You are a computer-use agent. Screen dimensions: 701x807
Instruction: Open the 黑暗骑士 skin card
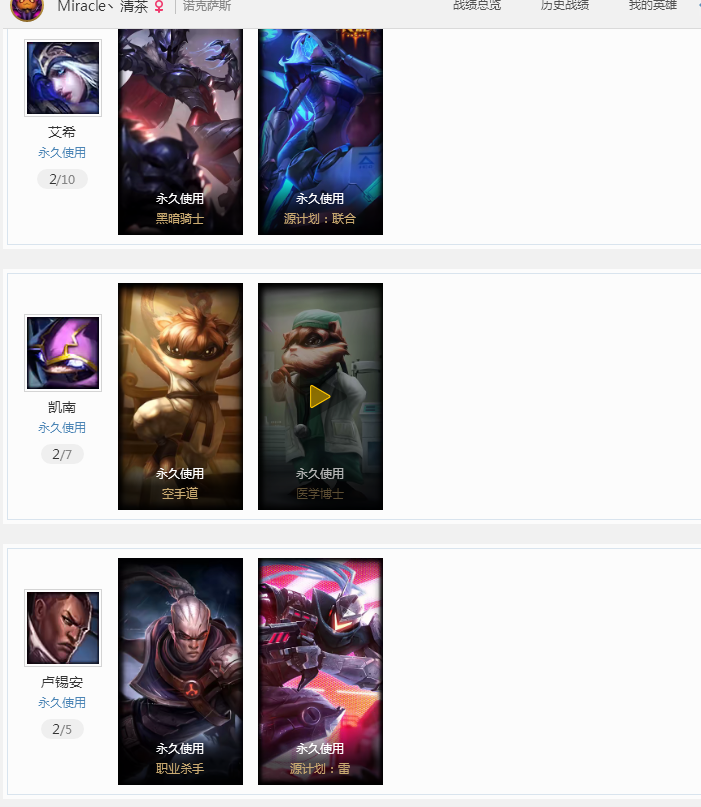180,132
